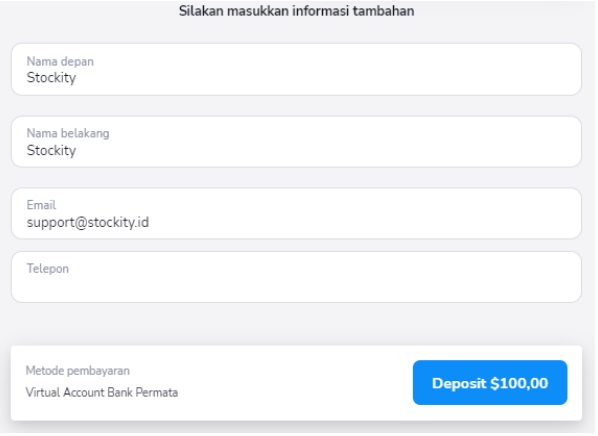
Task: Click the payment method summary panel
Action: point(296,383)
